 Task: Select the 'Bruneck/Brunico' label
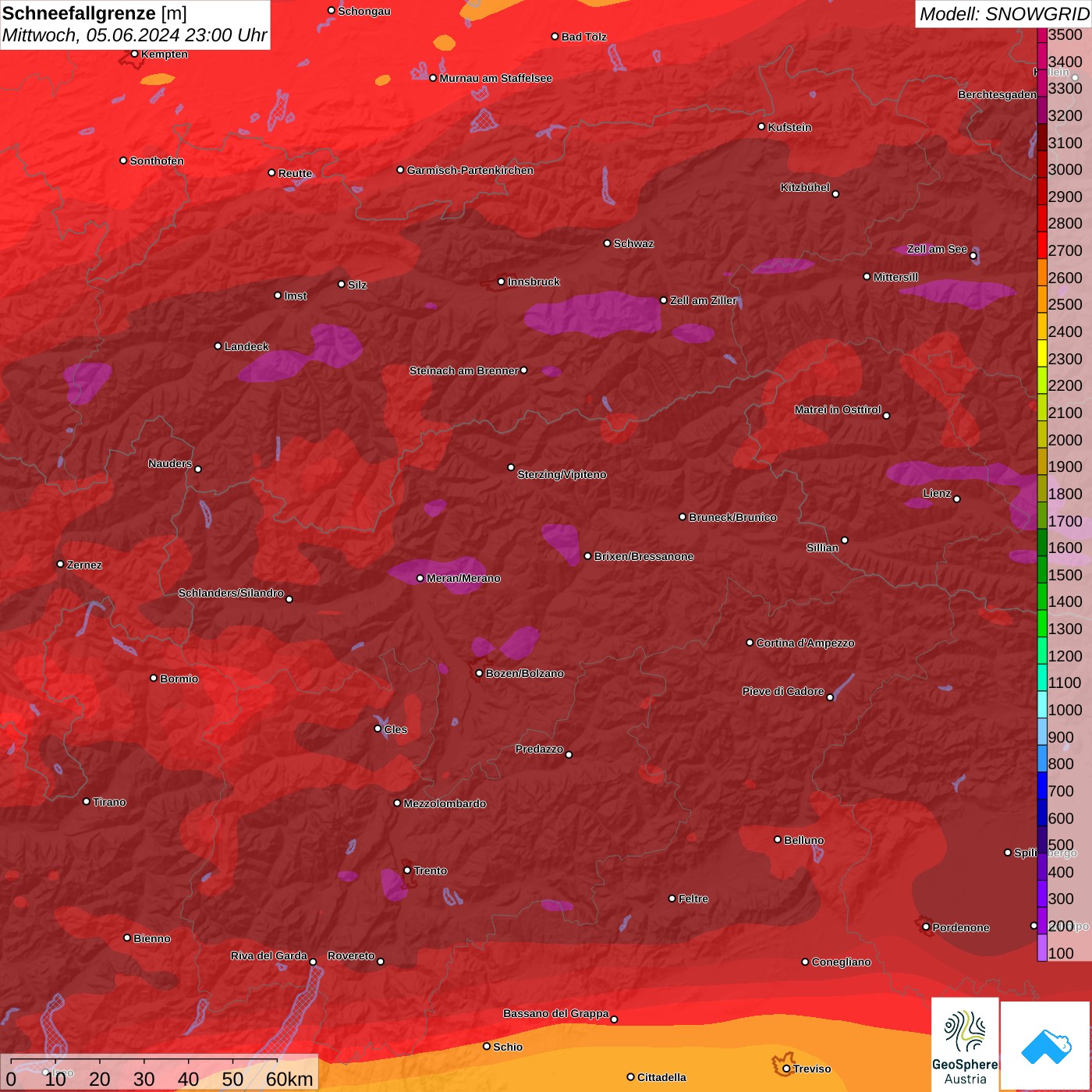[733, 517]
